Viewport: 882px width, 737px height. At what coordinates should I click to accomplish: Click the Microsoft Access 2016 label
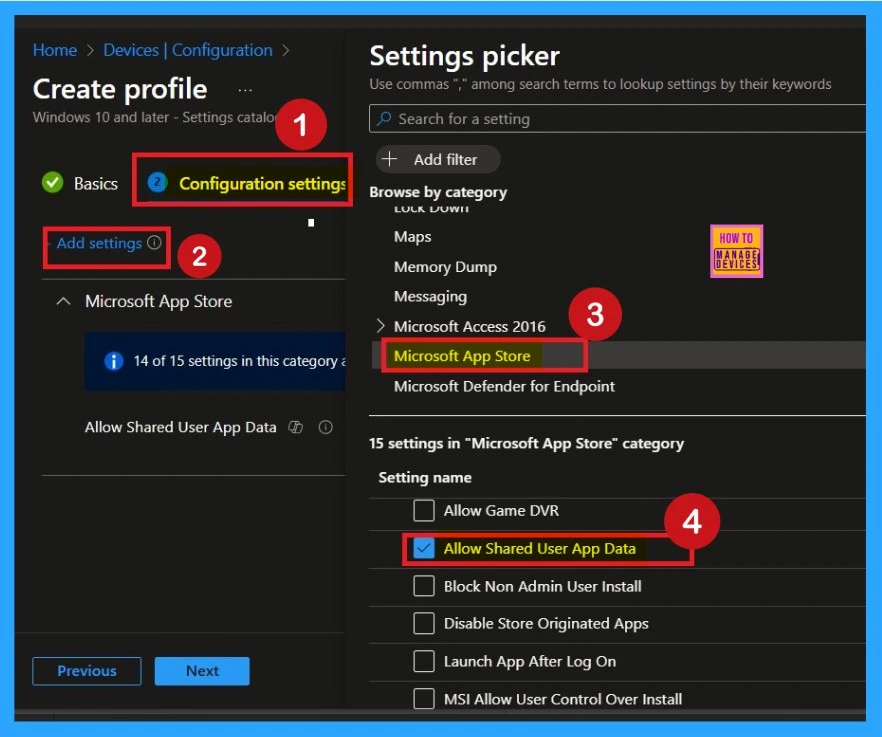pos(470,326)
